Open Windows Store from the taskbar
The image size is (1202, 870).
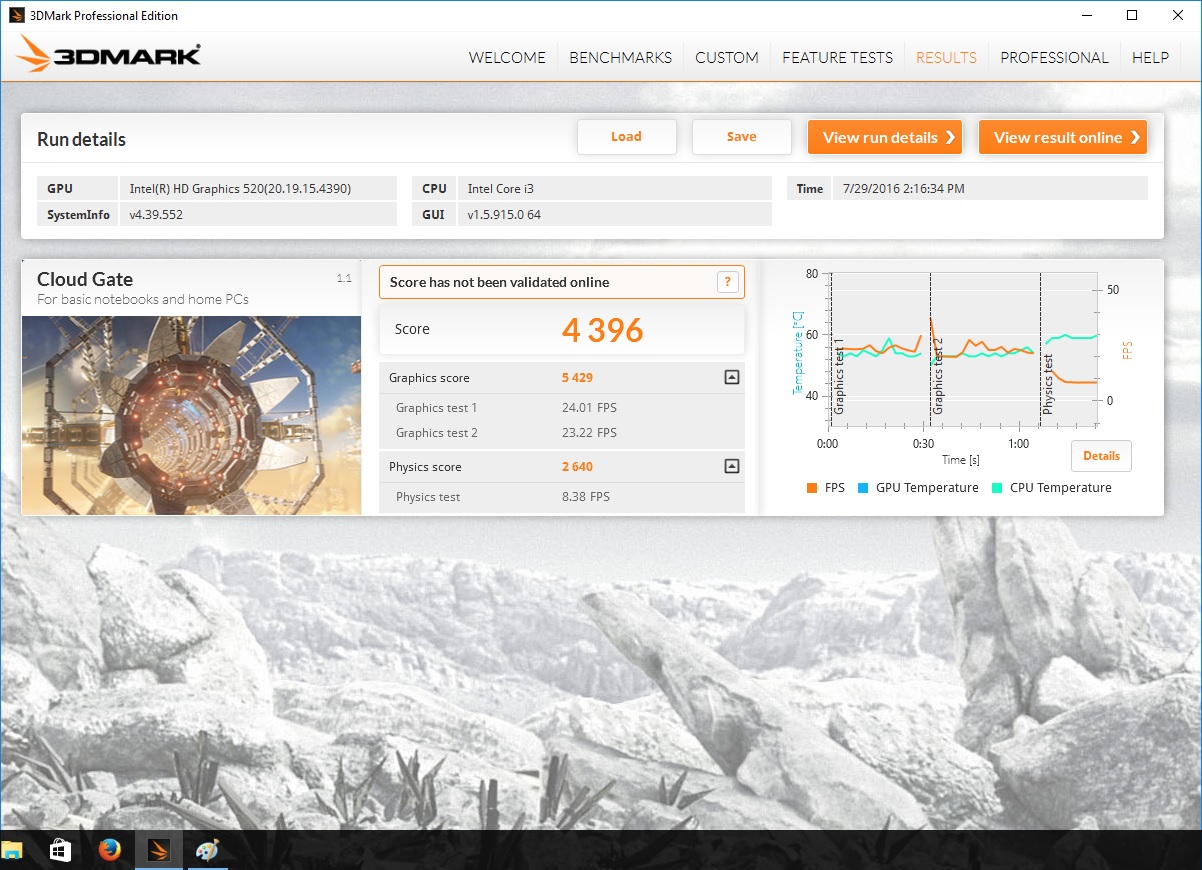click(x=60, y=851)
